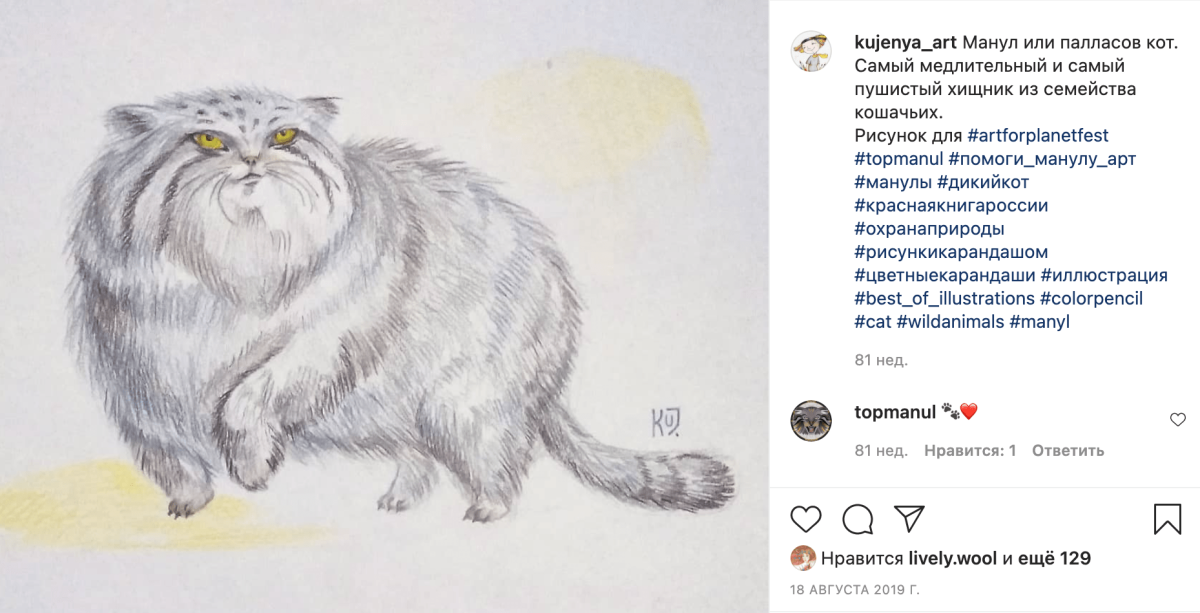
Task: Open topmanul's avatar picture
Action: [811, 420]
